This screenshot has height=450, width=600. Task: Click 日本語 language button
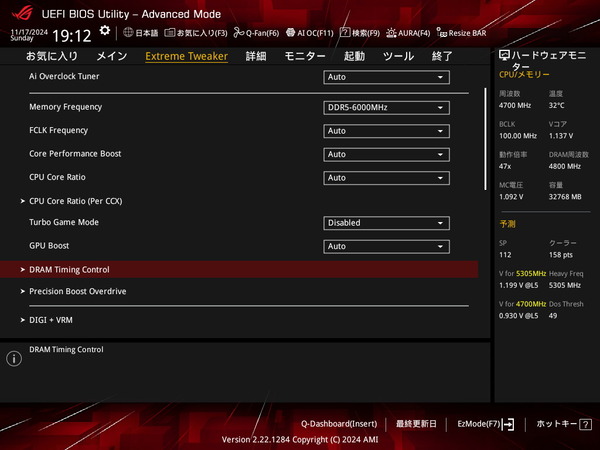[x=141, y=33]
